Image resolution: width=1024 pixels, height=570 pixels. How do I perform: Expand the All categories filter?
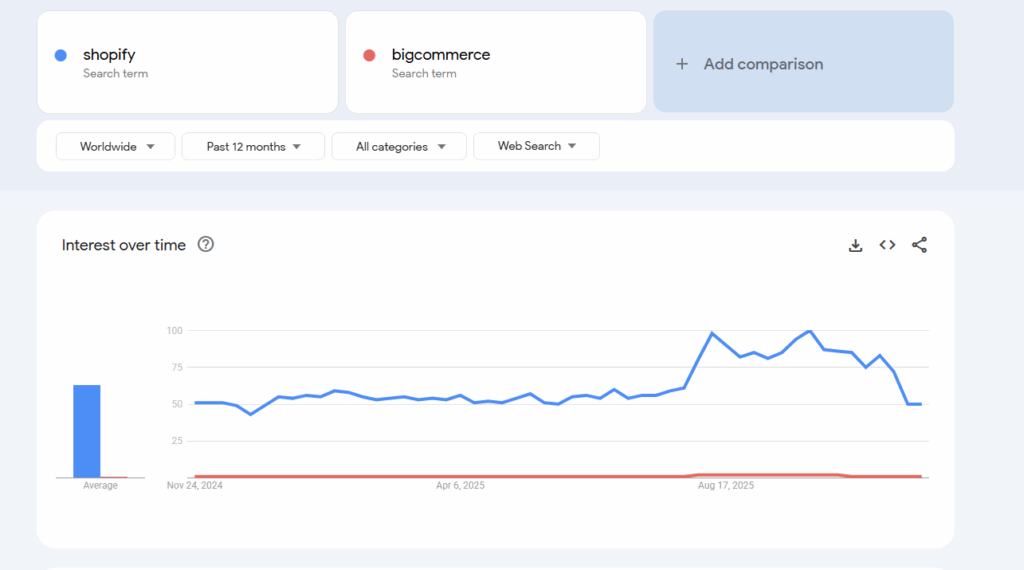point(399,146)
